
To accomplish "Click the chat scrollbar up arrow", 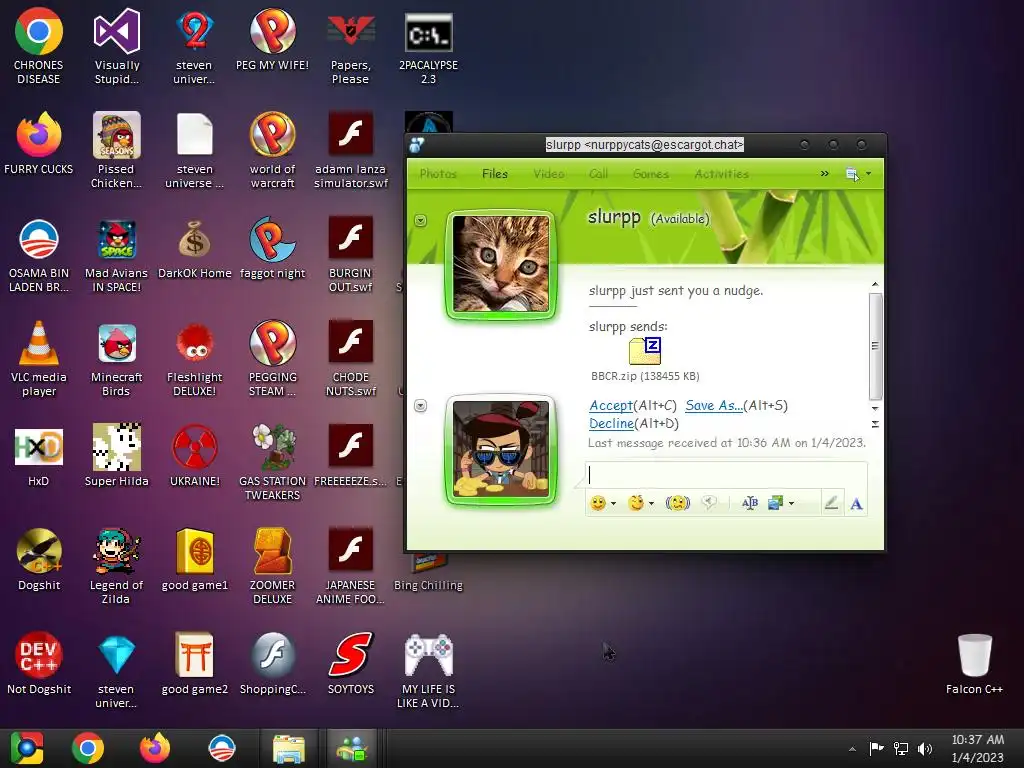I will (875, 285).
